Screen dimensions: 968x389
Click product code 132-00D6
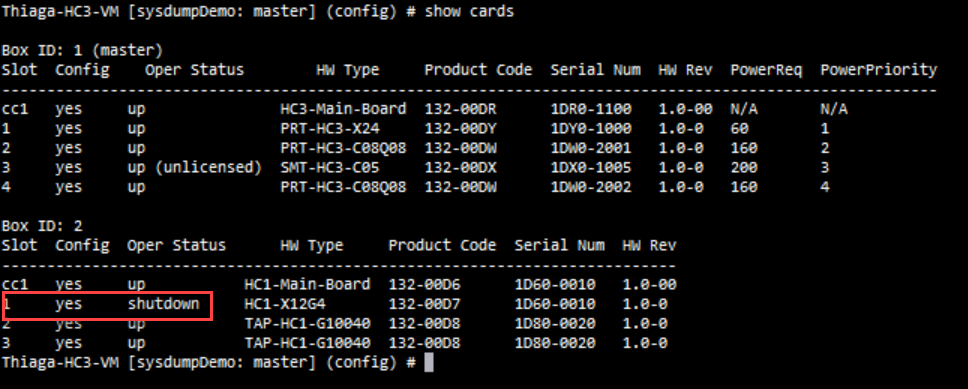(x=425, y=285)
